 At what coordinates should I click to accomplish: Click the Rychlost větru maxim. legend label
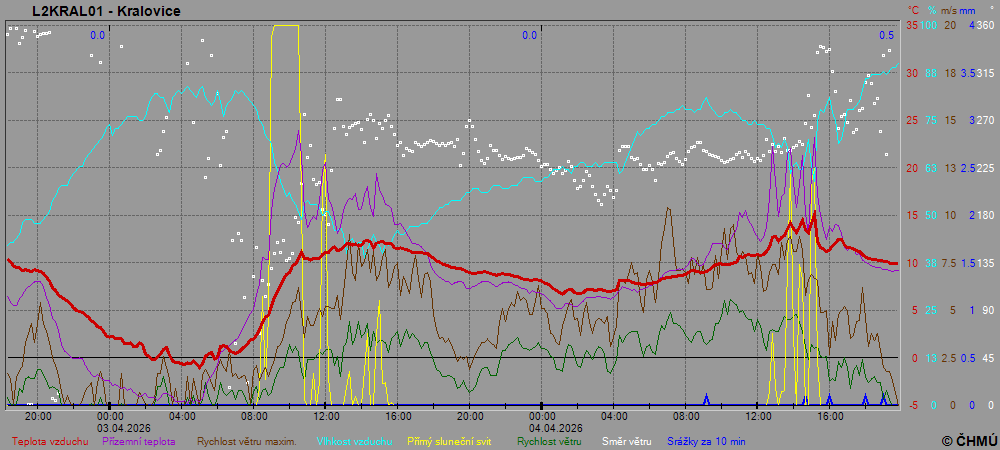[x=246, y=440]
